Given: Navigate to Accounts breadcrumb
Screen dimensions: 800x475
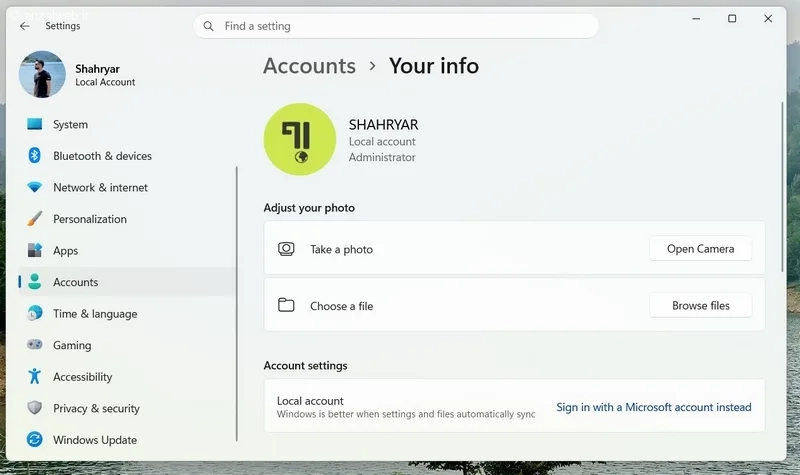Looking at the screenshot, I should pos(309,66).
